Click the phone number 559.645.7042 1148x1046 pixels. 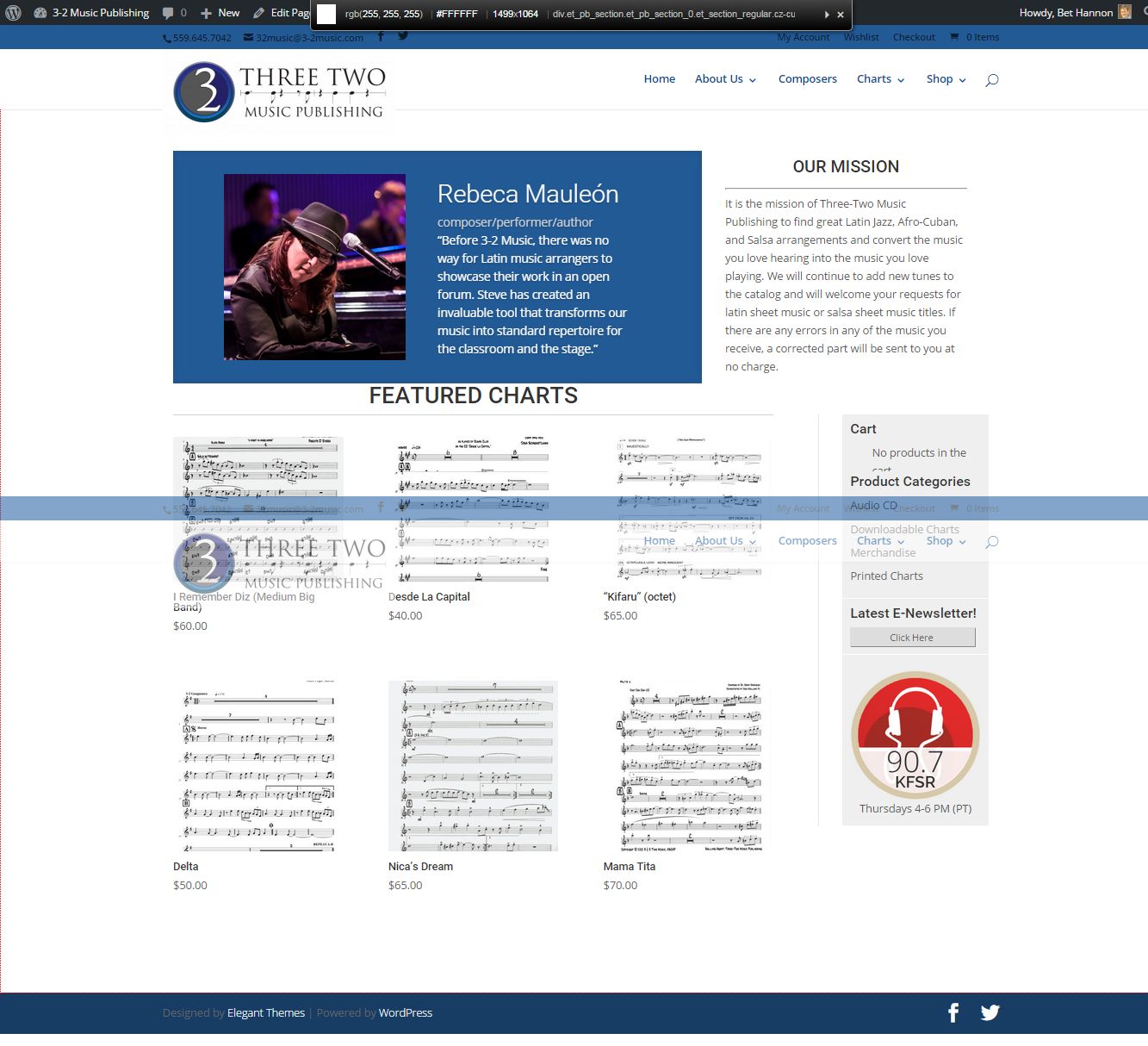(202, 38)
